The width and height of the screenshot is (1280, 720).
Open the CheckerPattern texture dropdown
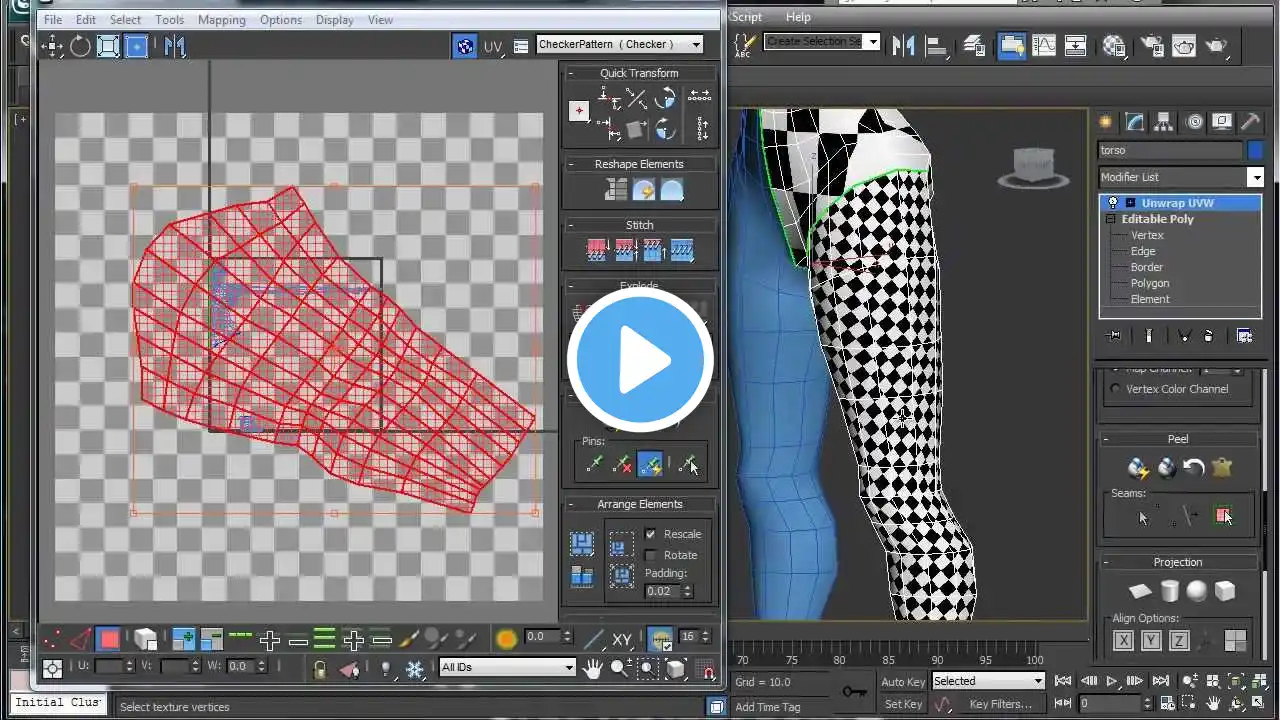click(x=619, y=44)
